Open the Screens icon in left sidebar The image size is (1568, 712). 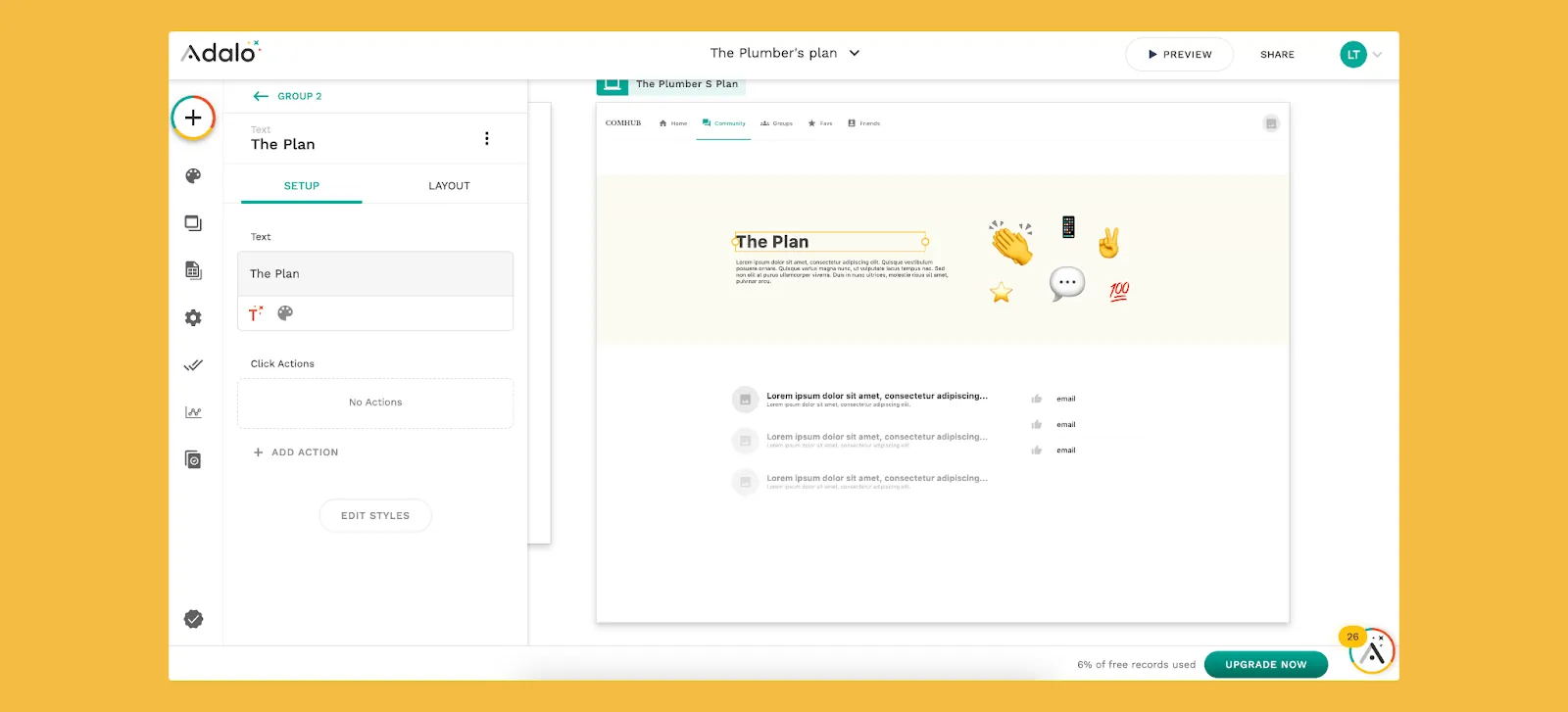coord(193,223)
